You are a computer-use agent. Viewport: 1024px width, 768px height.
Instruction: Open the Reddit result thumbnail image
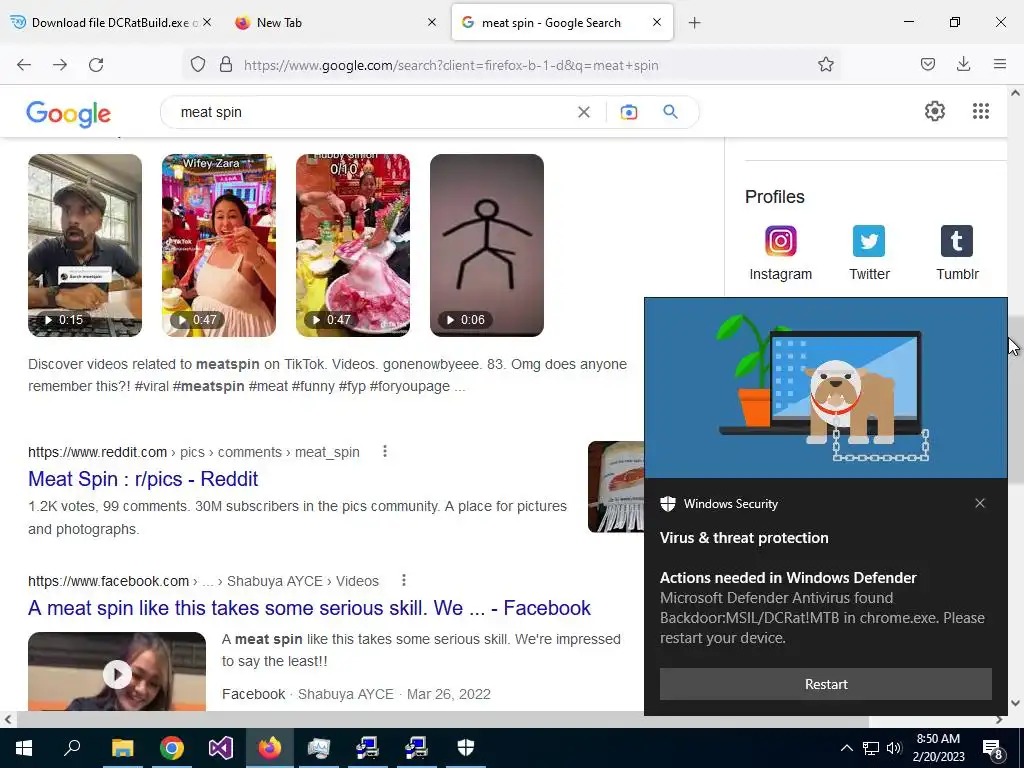coord(616,487)
